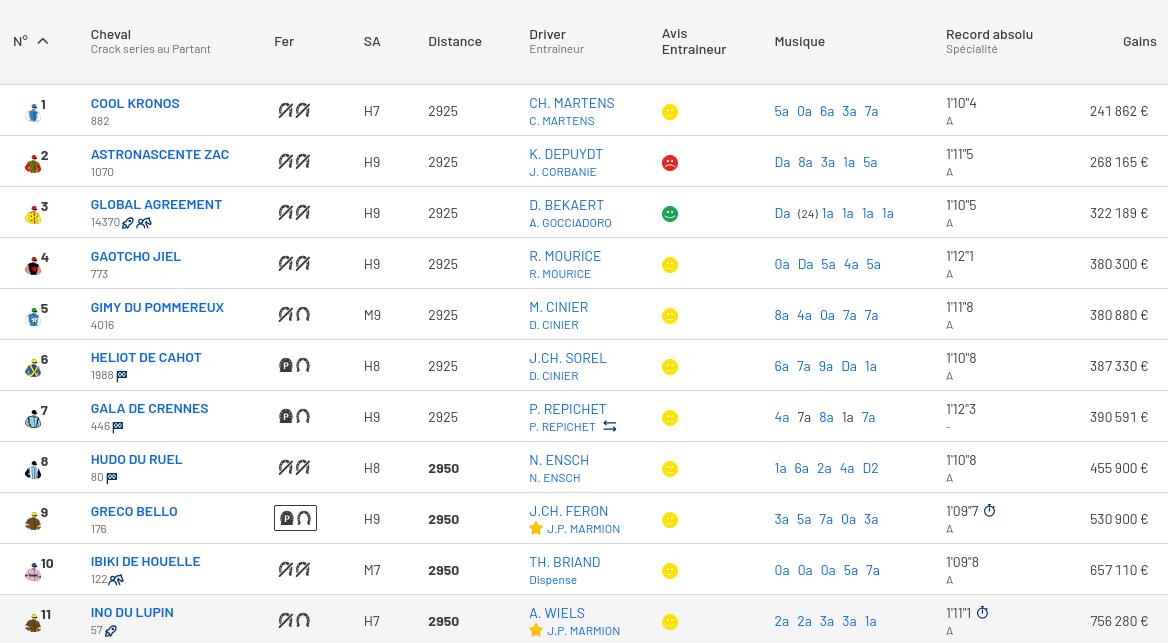
Task: Click the horseshoe icons for Gala de Crennes
Action: point(294,417)
